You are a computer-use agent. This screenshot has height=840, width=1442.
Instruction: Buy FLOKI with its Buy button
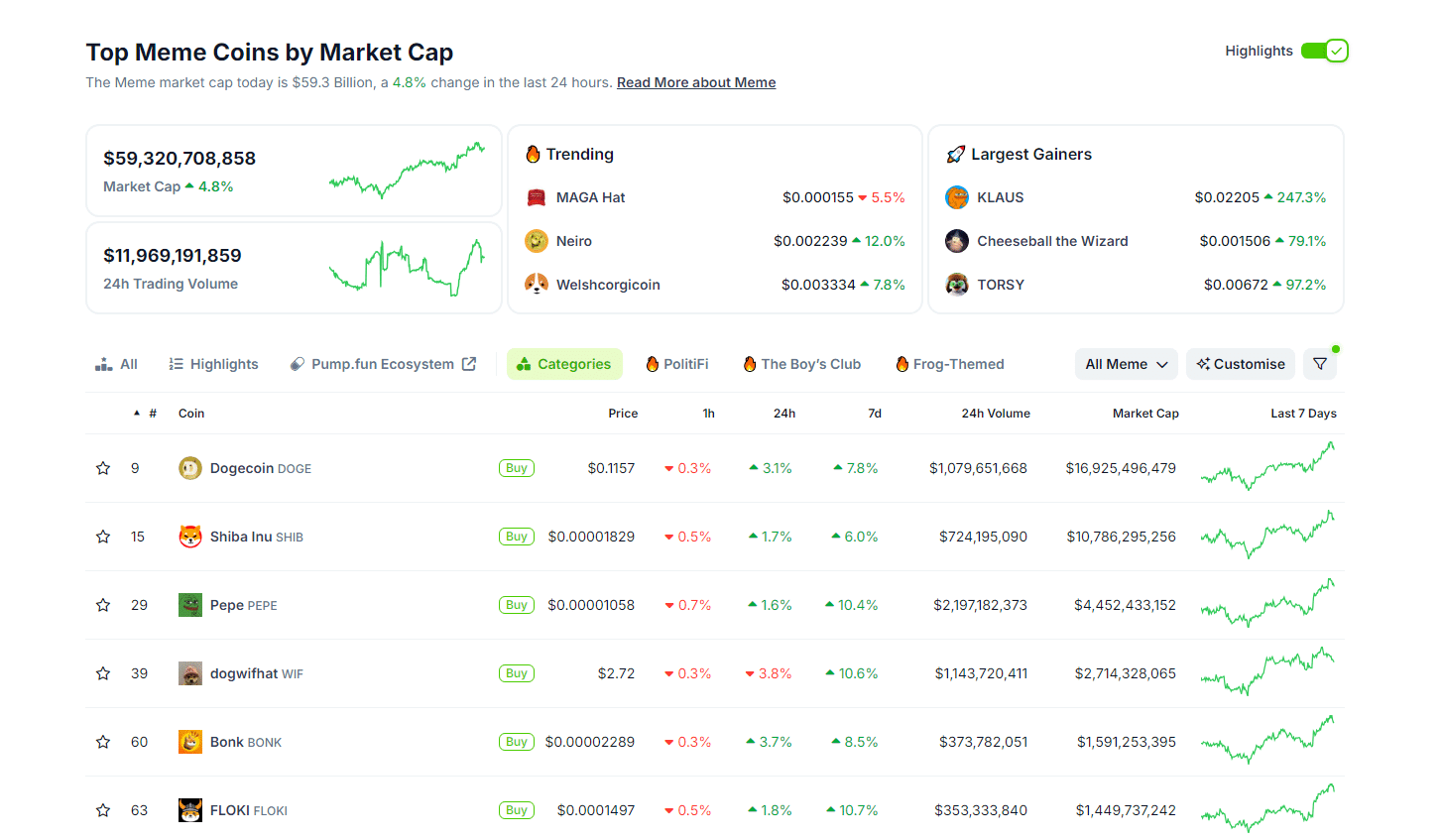coord(517,810)
